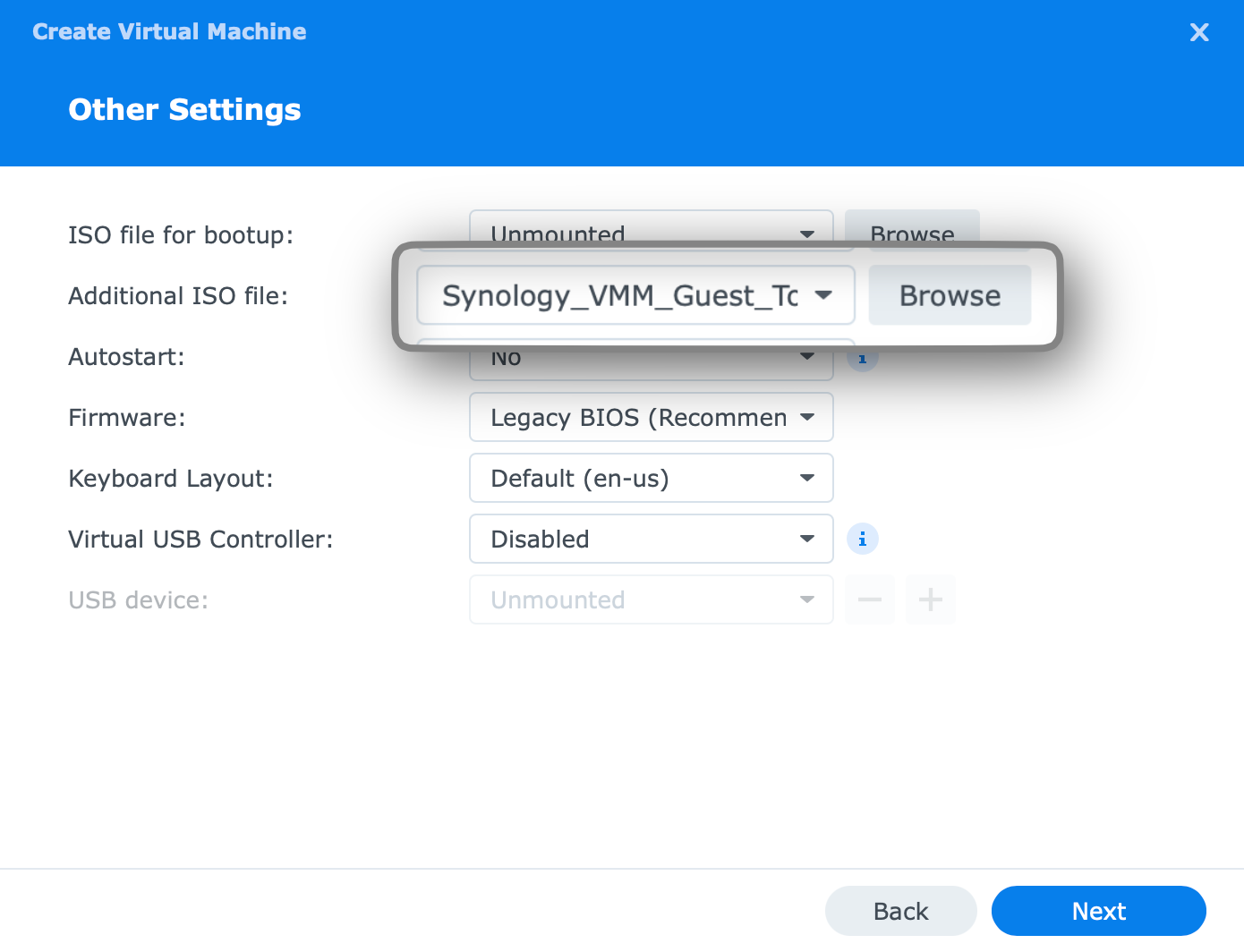
Task: Click the arrow on Legacy BIOS dropdown
Action: point(807,417)
